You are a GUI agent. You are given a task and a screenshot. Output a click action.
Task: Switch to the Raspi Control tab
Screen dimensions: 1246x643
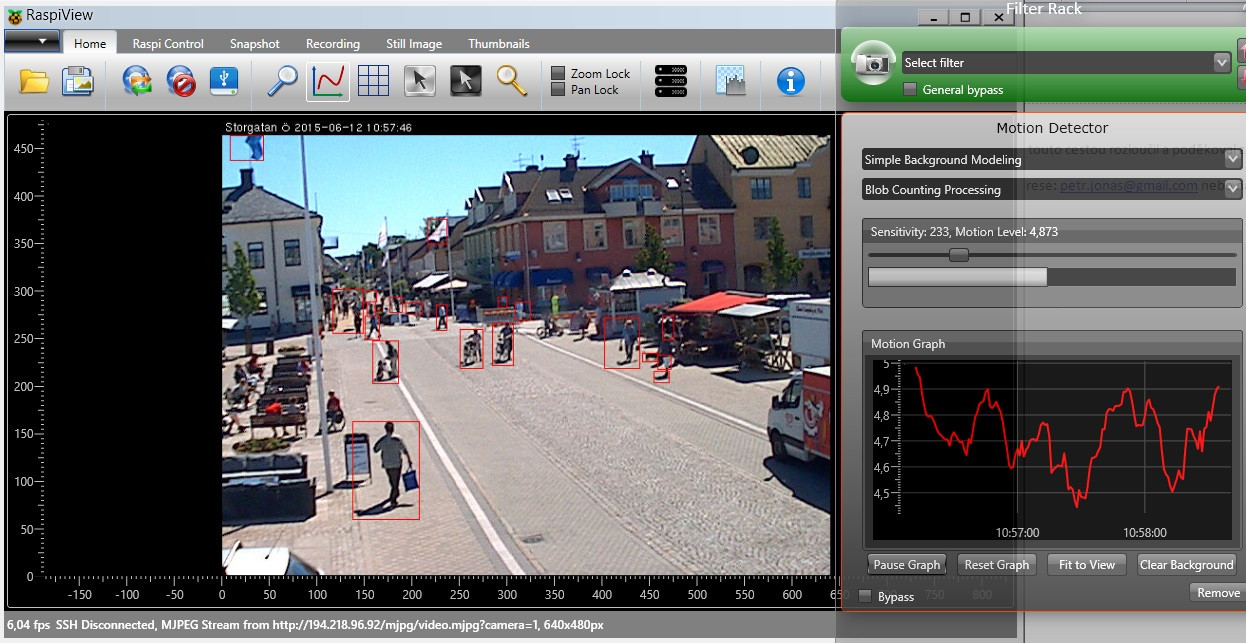[x=168, y=44]
